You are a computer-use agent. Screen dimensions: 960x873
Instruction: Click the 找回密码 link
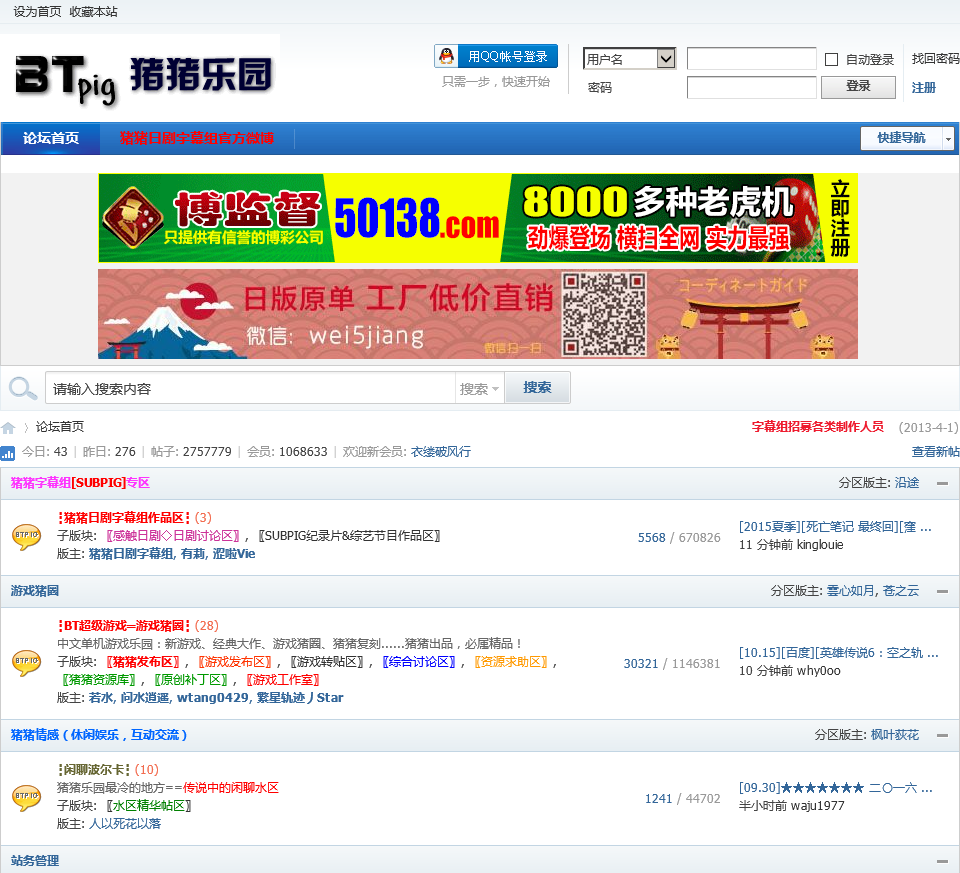[936, 59]
